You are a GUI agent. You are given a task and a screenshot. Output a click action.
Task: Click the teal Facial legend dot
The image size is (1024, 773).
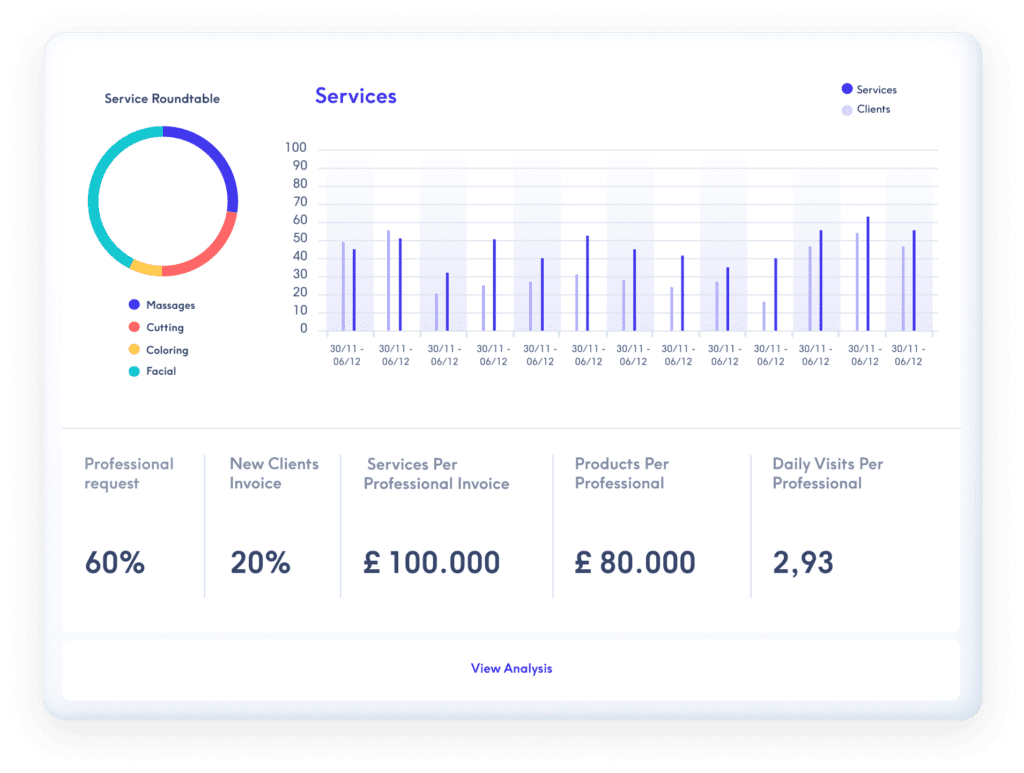coord(134,371)
